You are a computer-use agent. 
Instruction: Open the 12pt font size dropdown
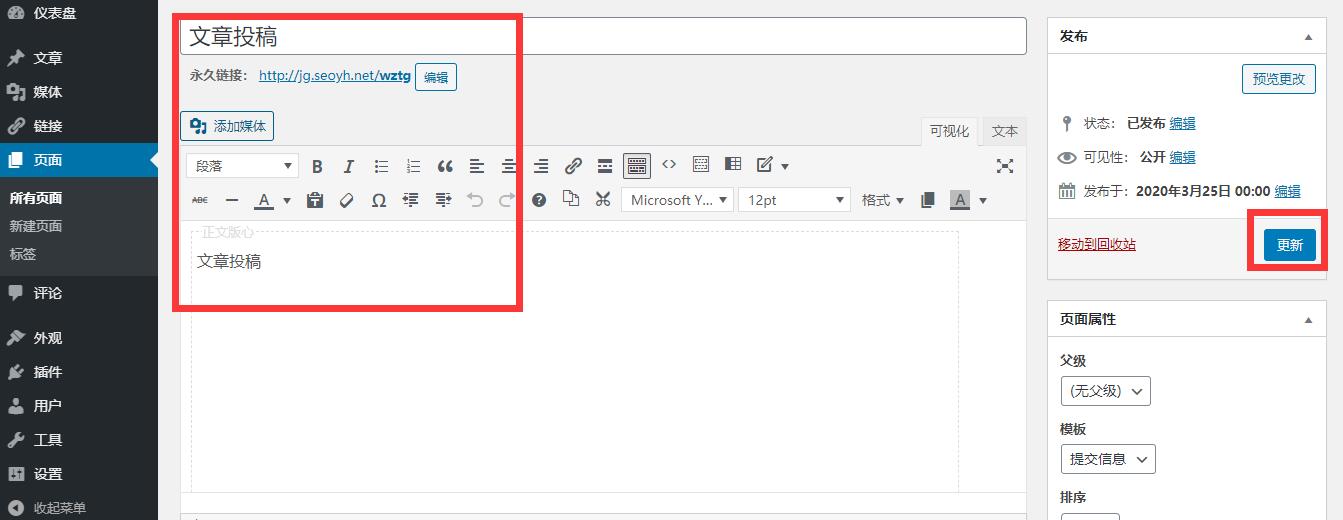795,200
